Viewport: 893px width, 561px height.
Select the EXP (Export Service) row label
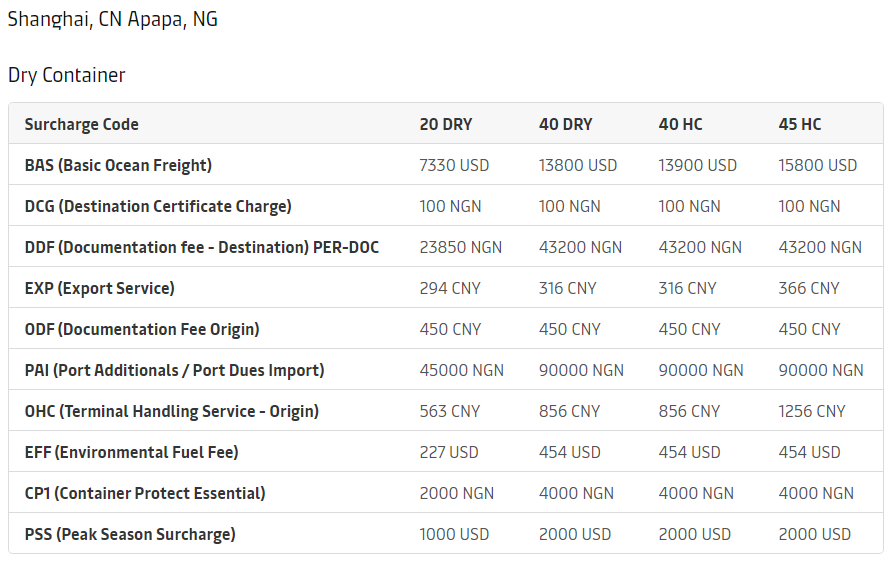[x=100, y=289]
